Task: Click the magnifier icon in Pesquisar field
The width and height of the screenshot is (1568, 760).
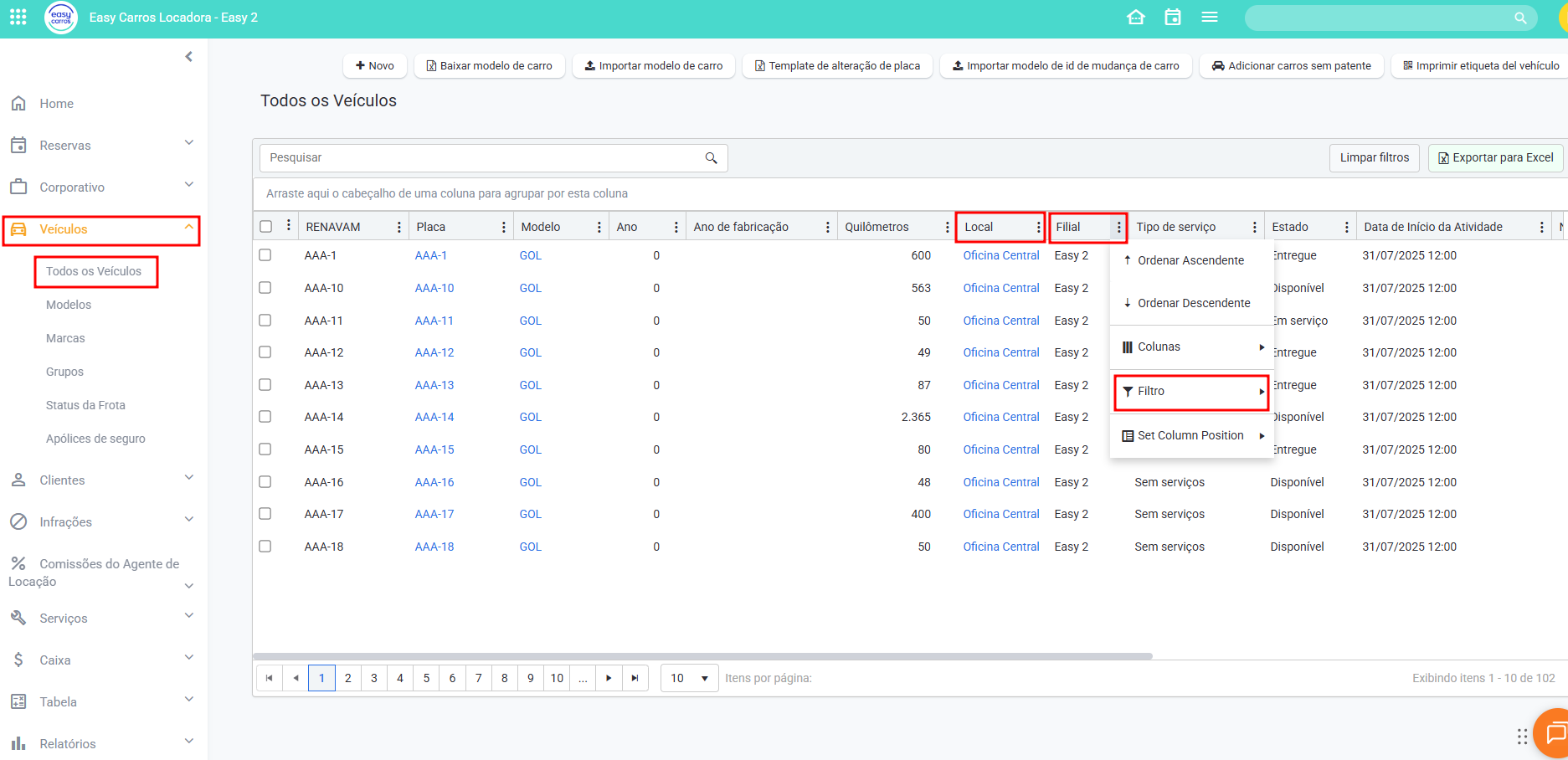Action: (711, 158)
